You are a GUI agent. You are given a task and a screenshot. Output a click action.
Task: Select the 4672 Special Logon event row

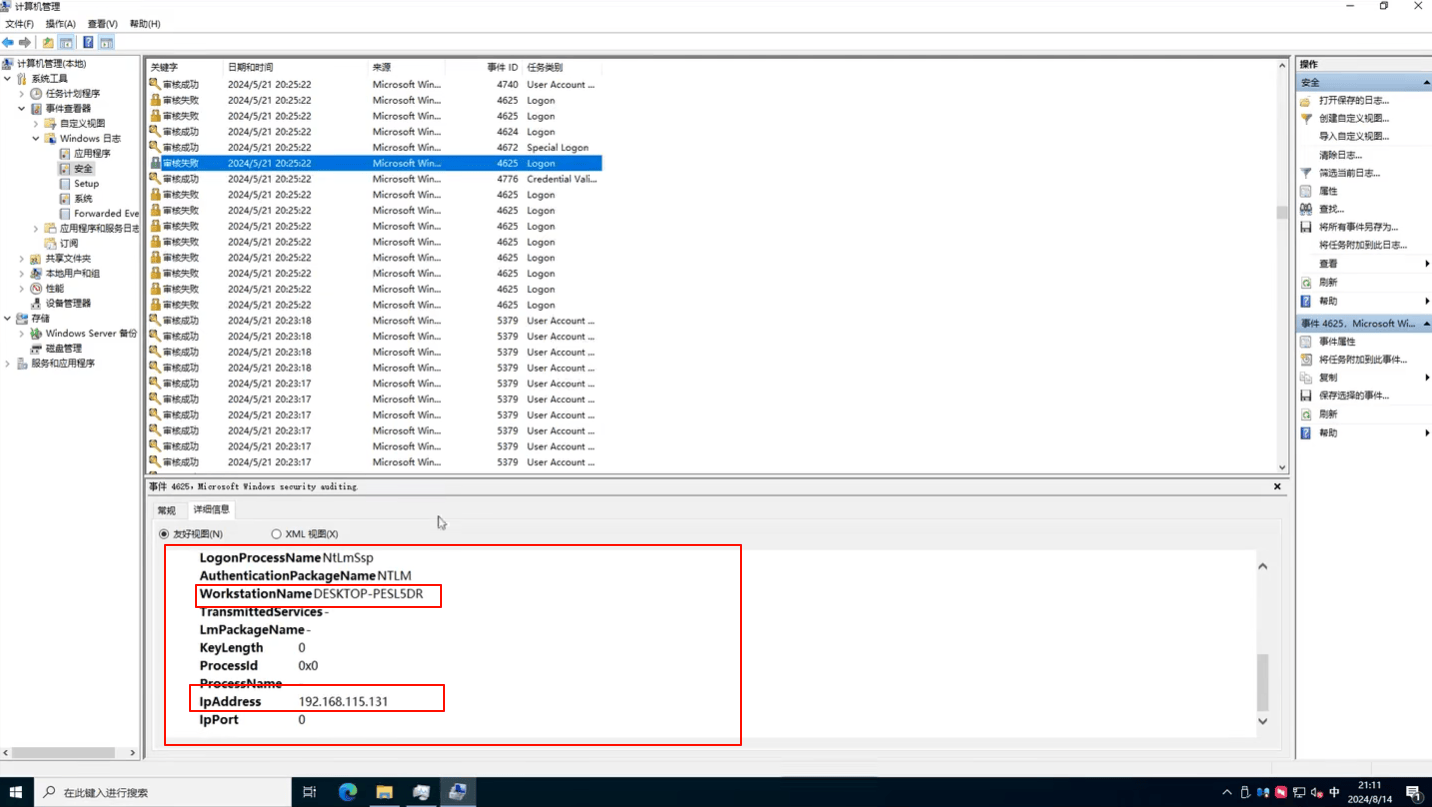point(375,148)
